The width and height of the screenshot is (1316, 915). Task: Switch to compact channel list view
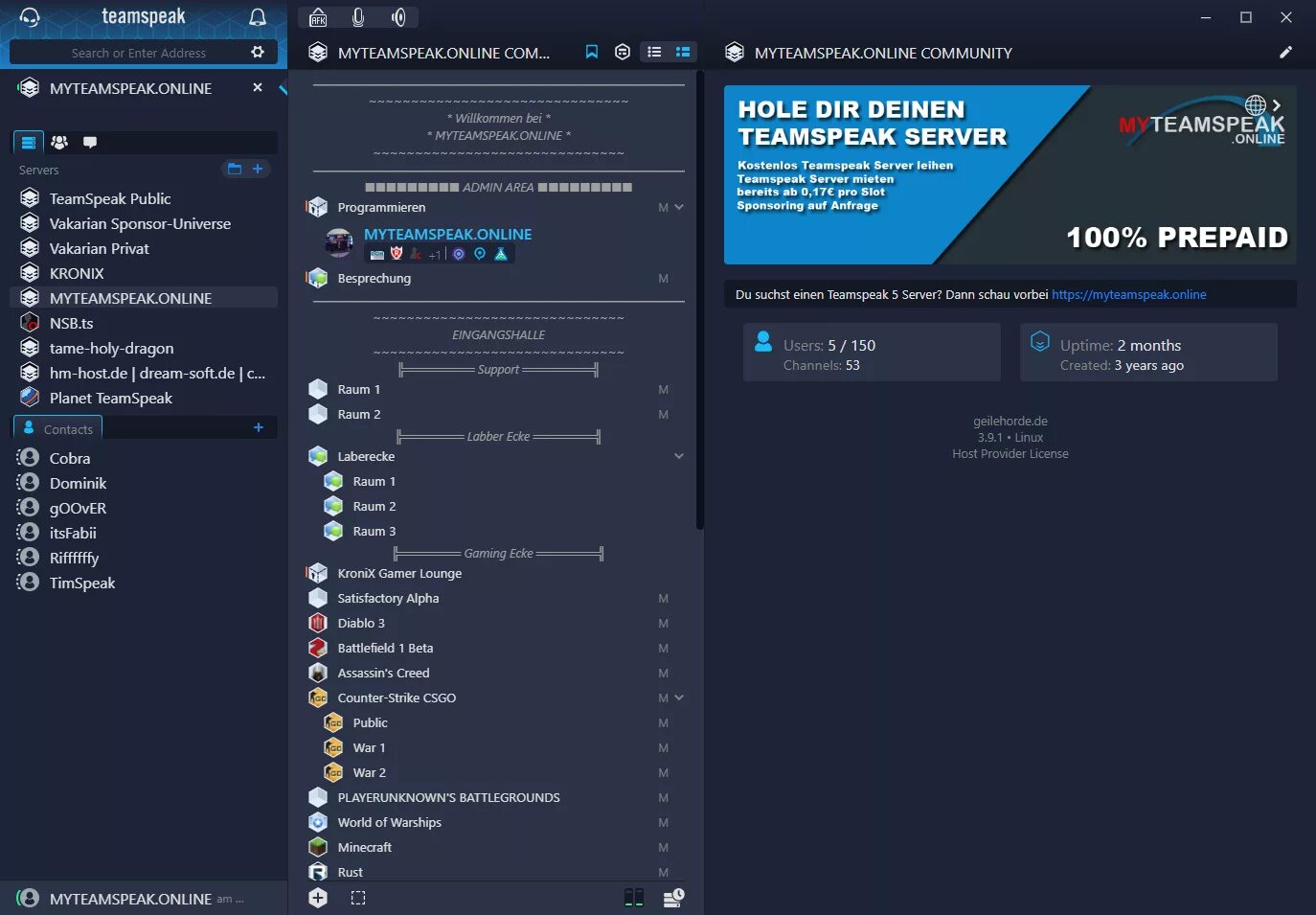(654, 52)
